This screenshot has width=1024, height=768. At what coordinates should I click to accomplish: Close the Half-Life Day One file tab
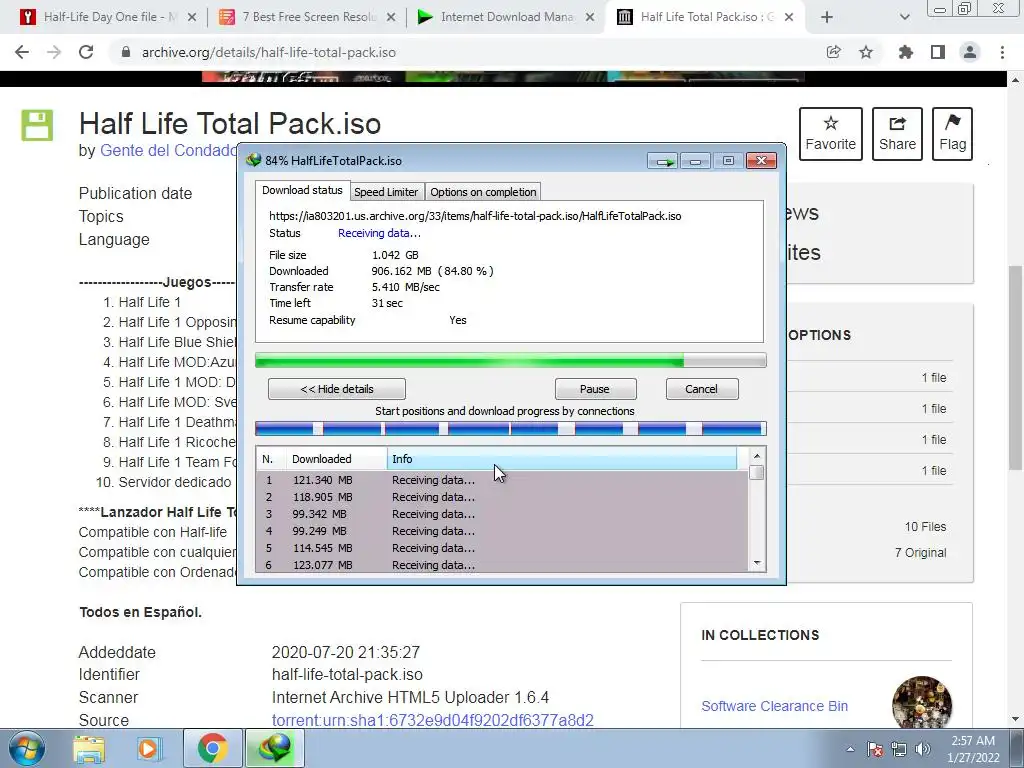click(x=192, y=18)
